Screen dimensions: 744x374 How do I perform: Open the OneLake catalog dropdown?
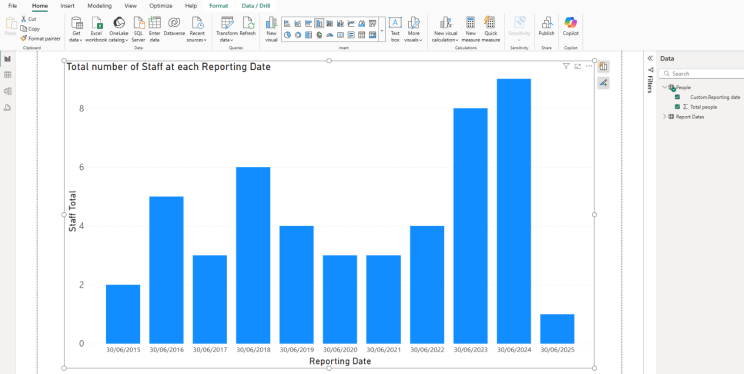point(119,29)
